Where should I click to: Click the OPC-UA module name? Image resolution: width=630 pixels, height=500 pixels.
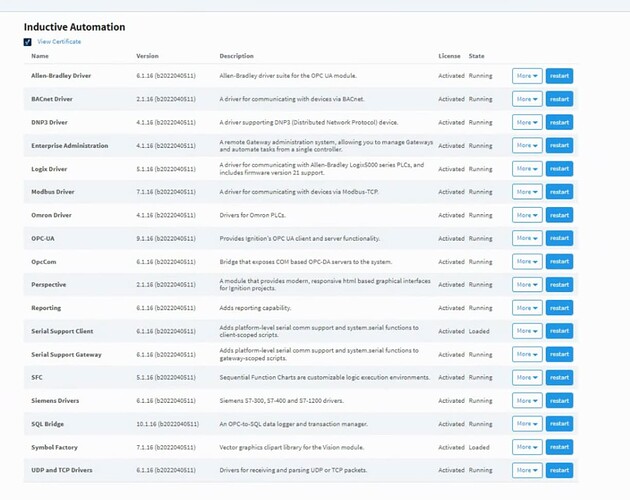(43, 238)
